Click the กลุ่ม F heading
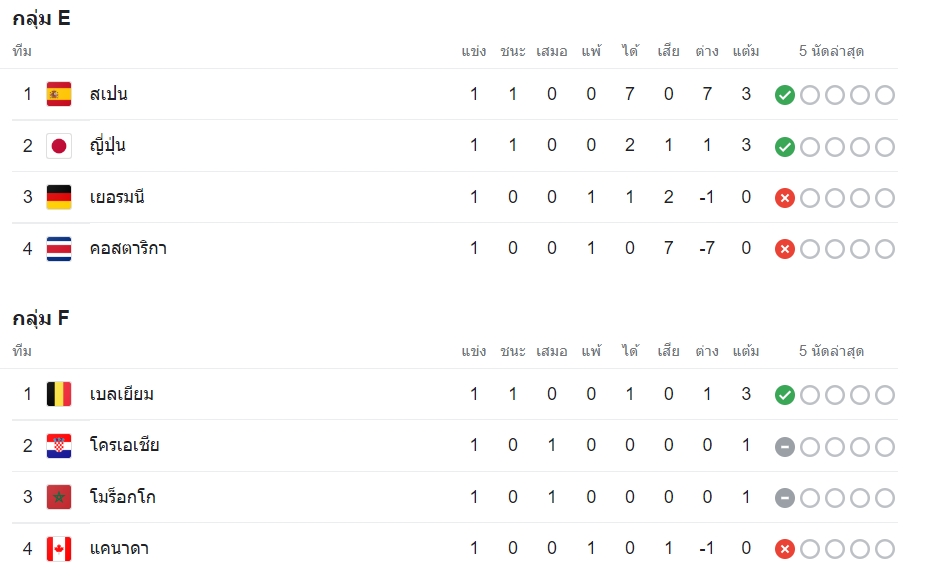928x585 pixels. pos(41,319)
